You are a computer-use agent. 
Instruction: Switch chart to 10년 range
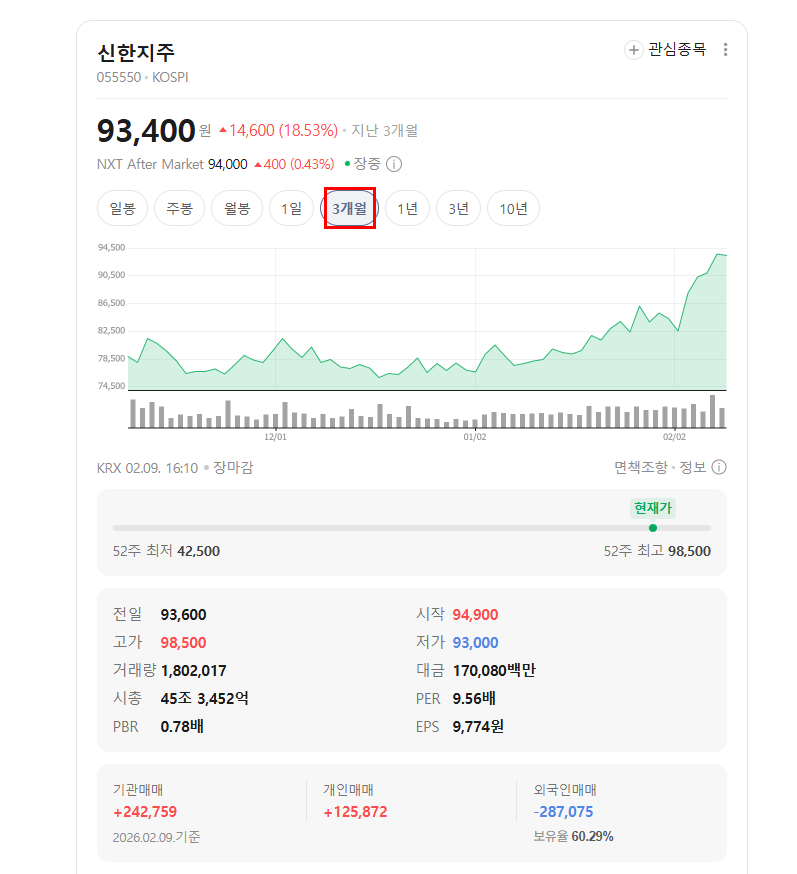[x=513, y=208]
